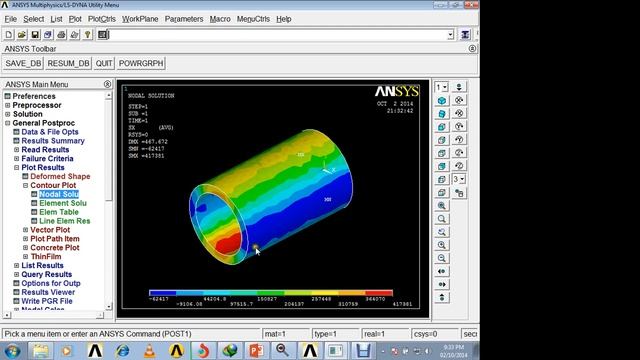Open the Select menu
Viewport: 640px width, 360px height.
pos(33,19)
